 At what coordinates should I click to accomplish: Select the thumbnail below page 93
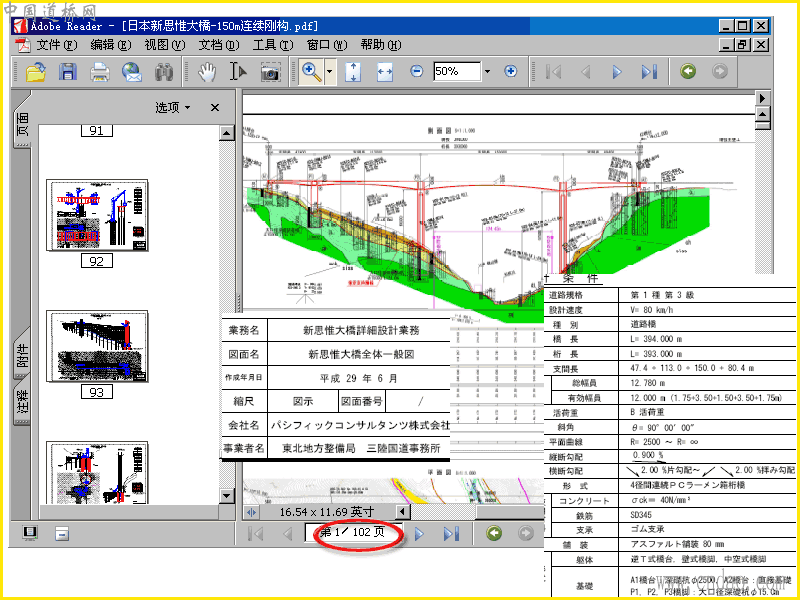point(97,473)
